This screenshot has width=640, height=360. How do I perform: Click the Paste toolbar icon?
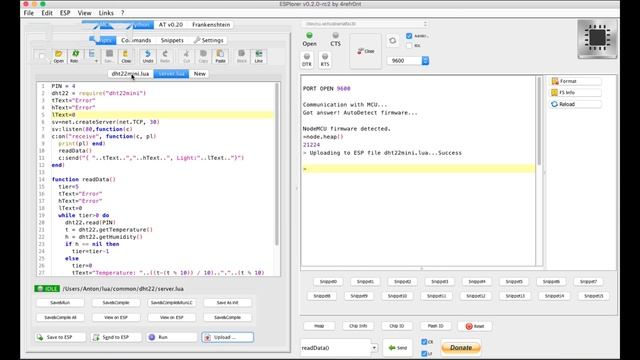[220, 56]
